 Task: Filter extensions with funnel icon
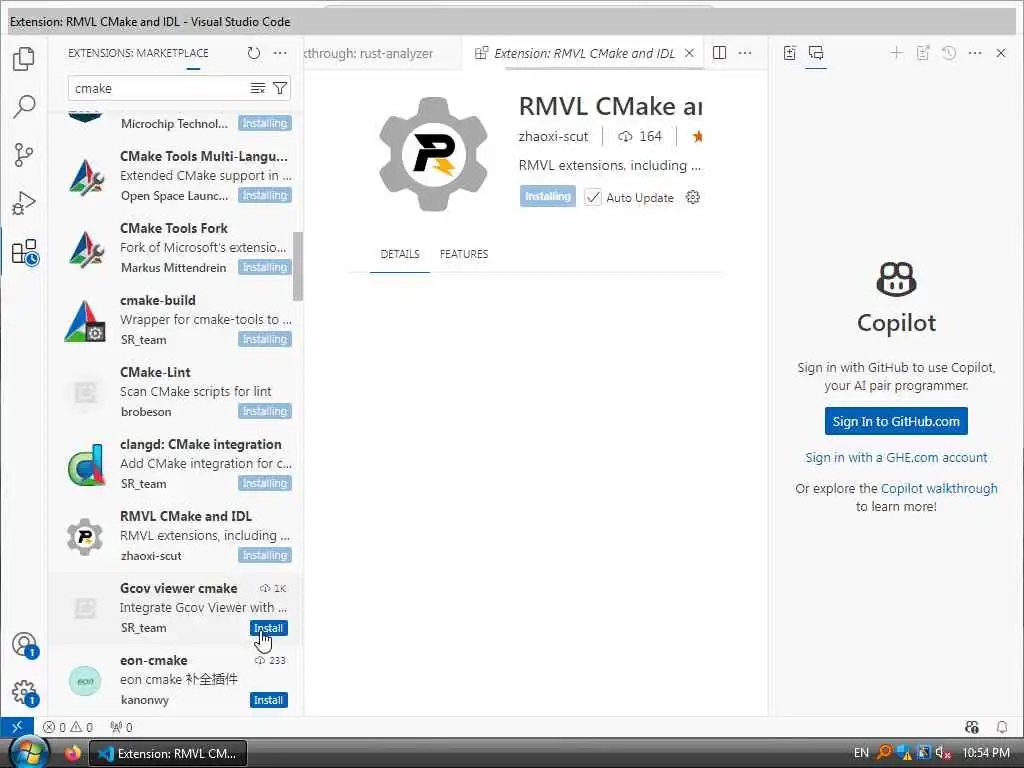click(280, 88)
